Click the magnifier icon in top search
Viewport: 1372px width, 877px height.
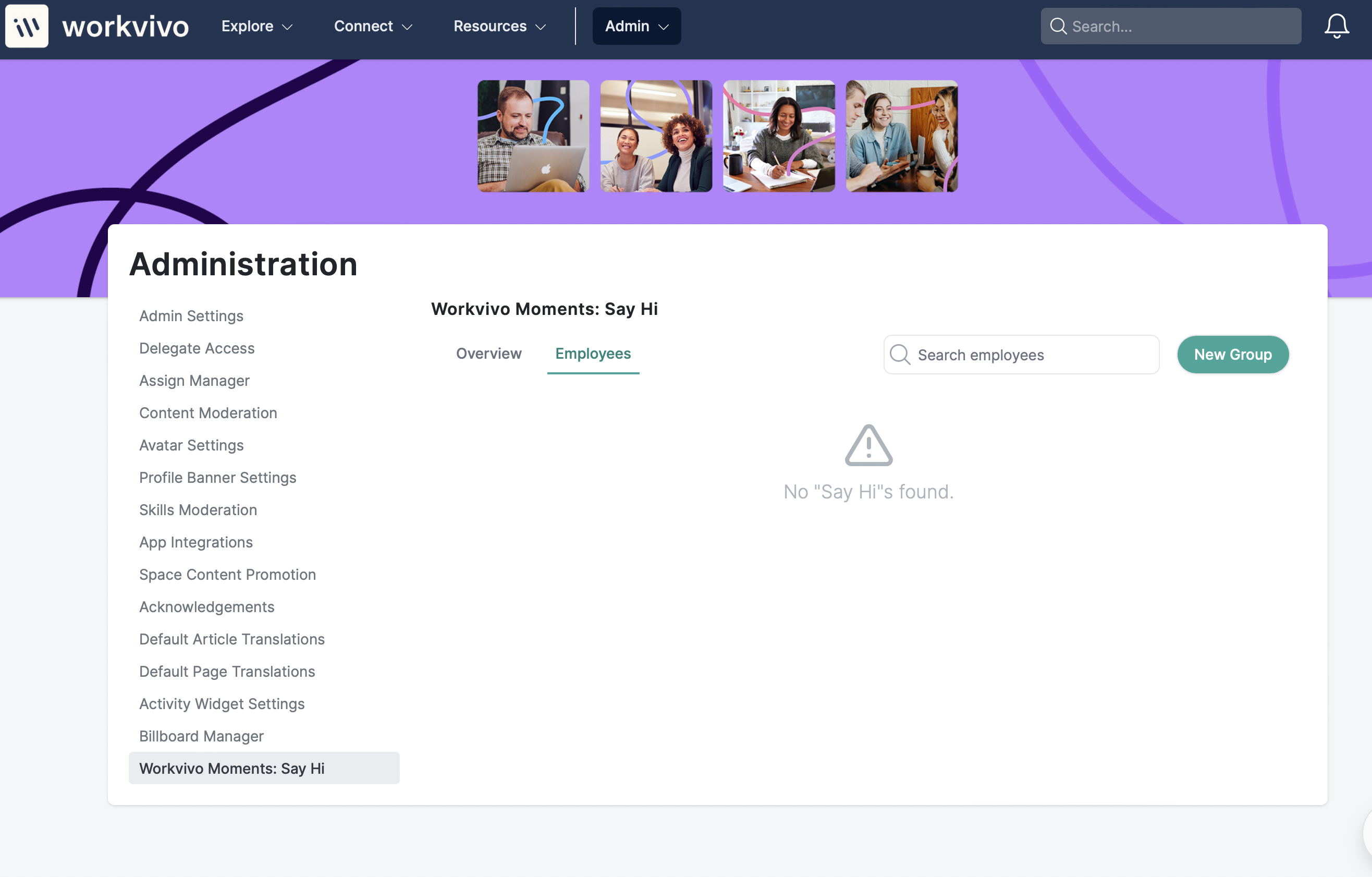pos(1058,26)
